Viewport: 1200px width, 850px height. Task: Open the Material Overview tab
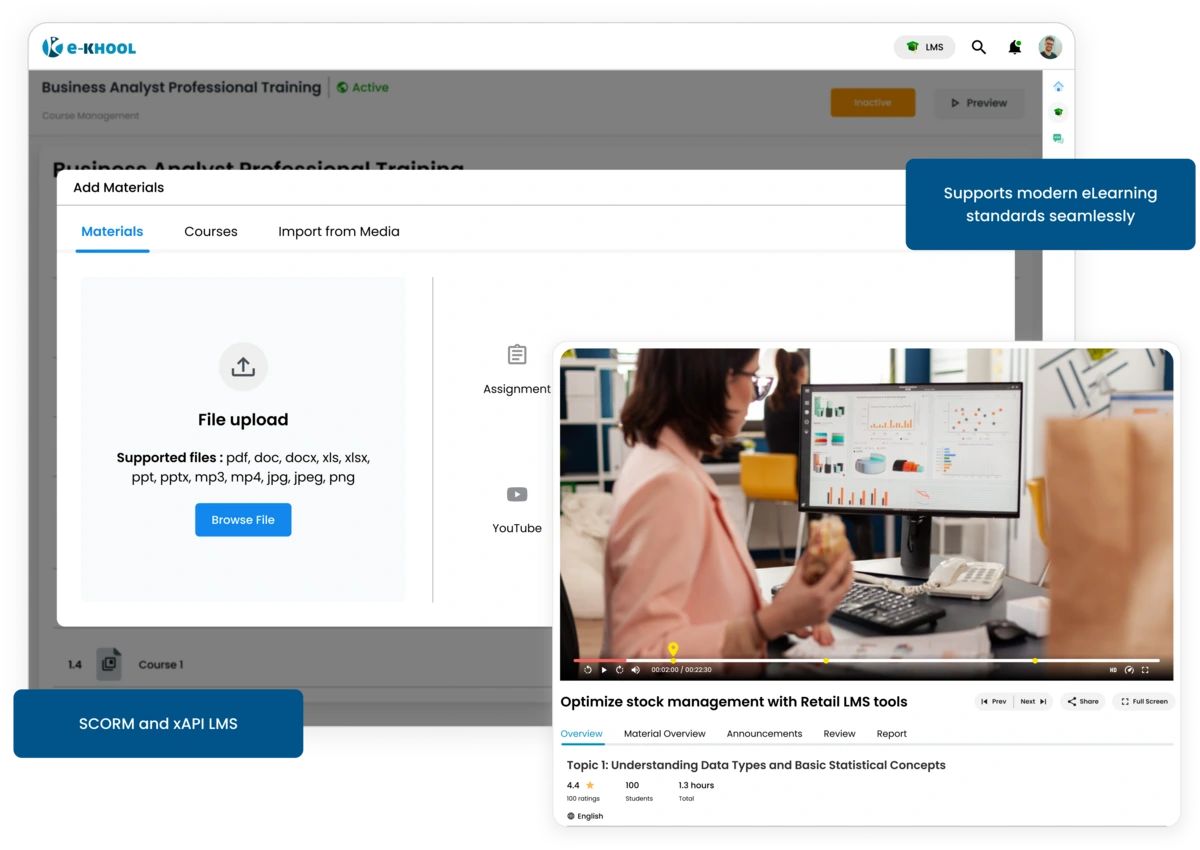click(x=664, y=733)
